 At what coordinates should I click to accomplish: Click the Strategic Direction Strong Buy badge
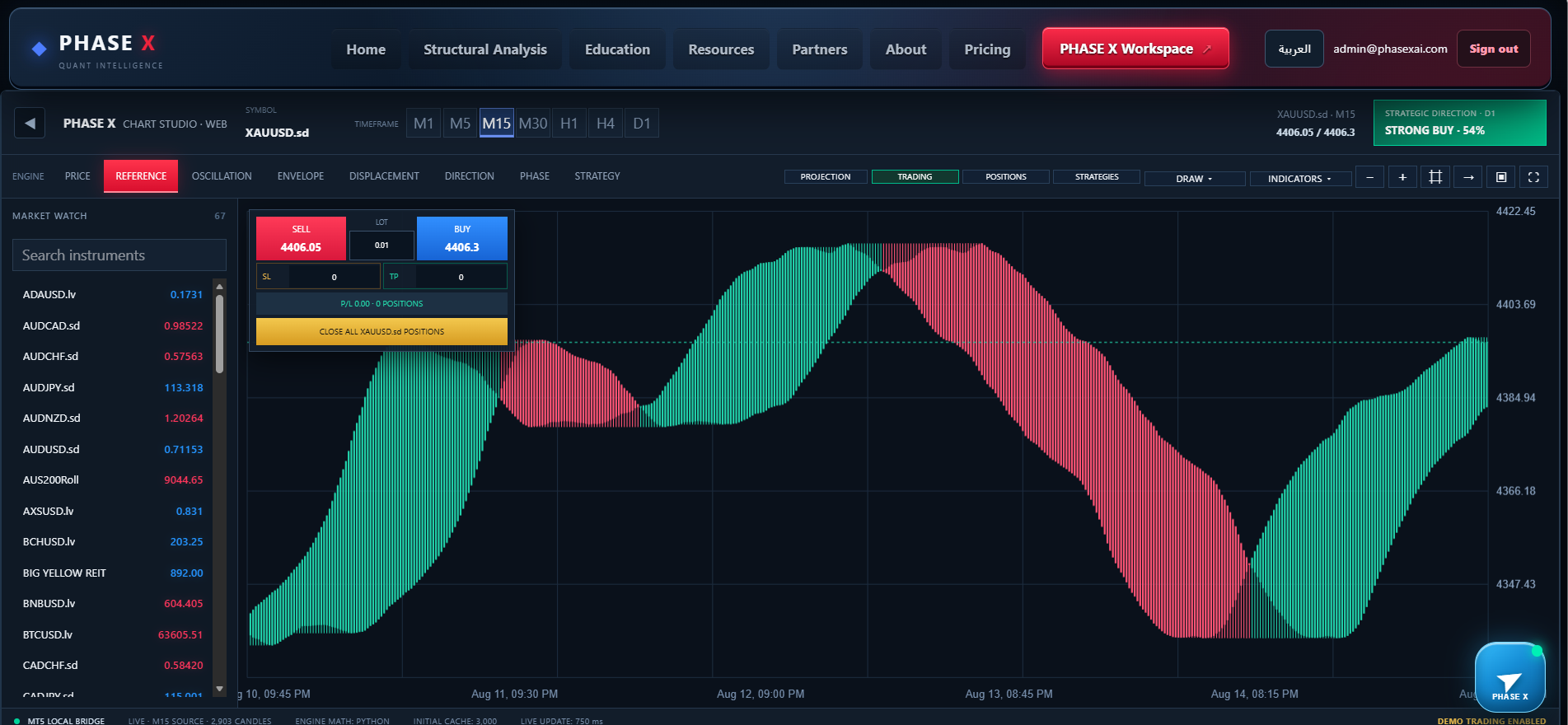1459,123
